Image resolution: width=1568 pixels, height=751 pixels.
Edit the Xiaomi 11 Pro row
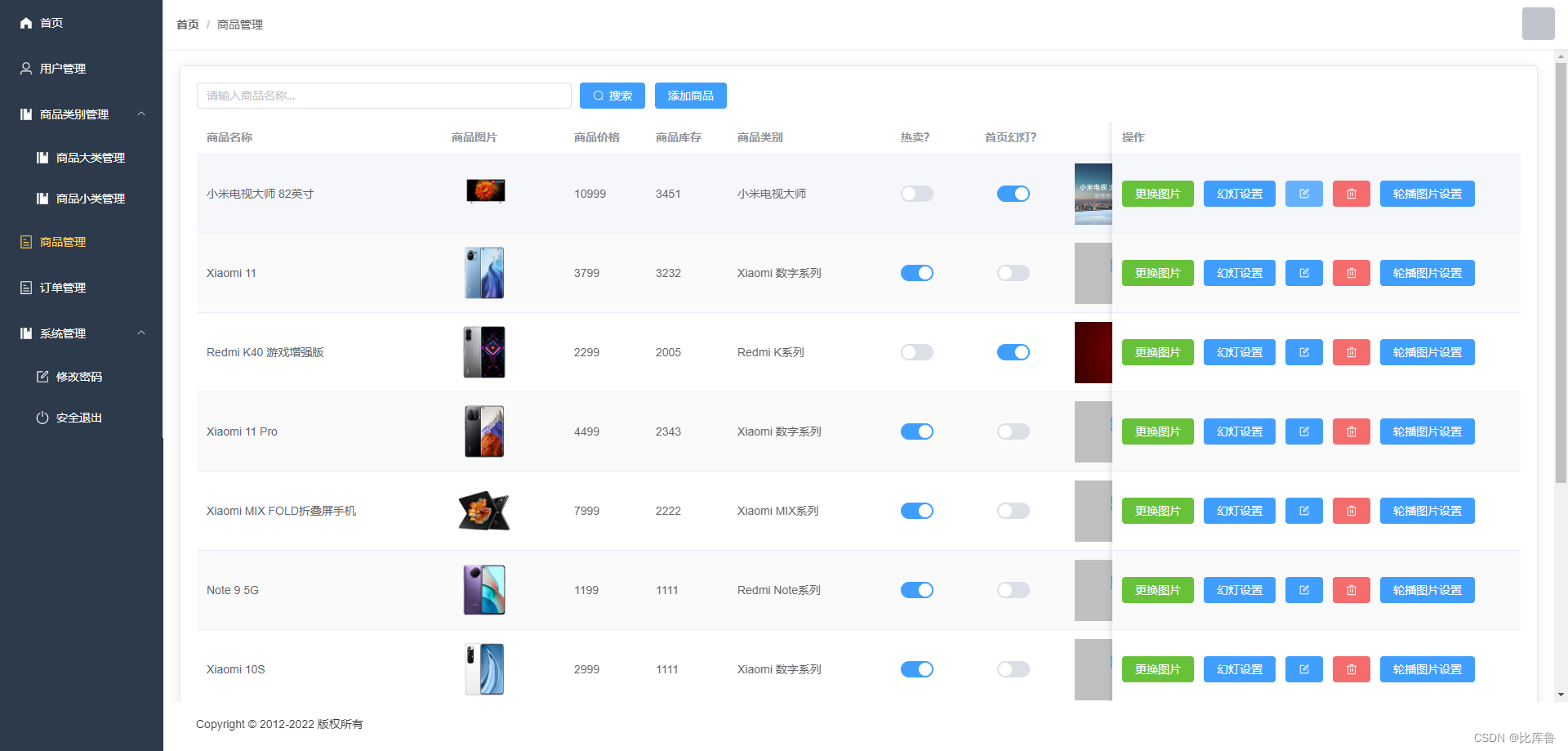pos(1304,431)
